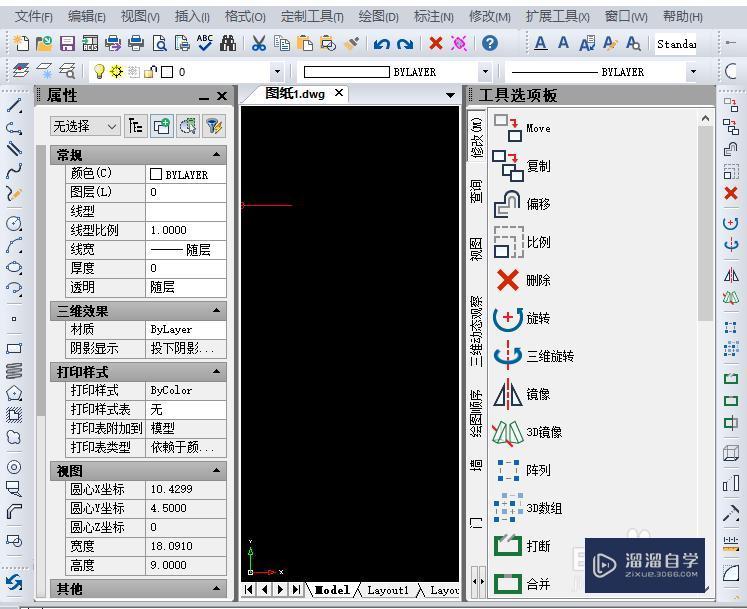
Task: Open the BYLAYER color dropdown
Action: pyautogui.click(x=485, y=72)
